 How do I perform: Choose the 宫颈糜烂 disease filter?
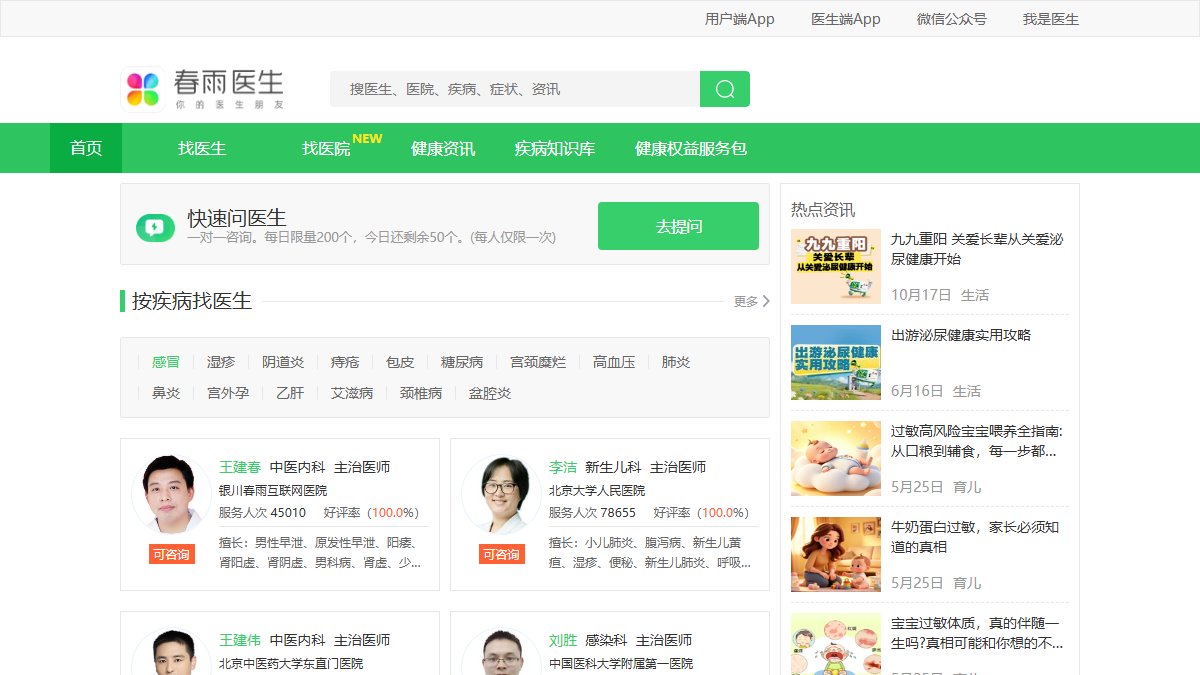pos(538,362)
